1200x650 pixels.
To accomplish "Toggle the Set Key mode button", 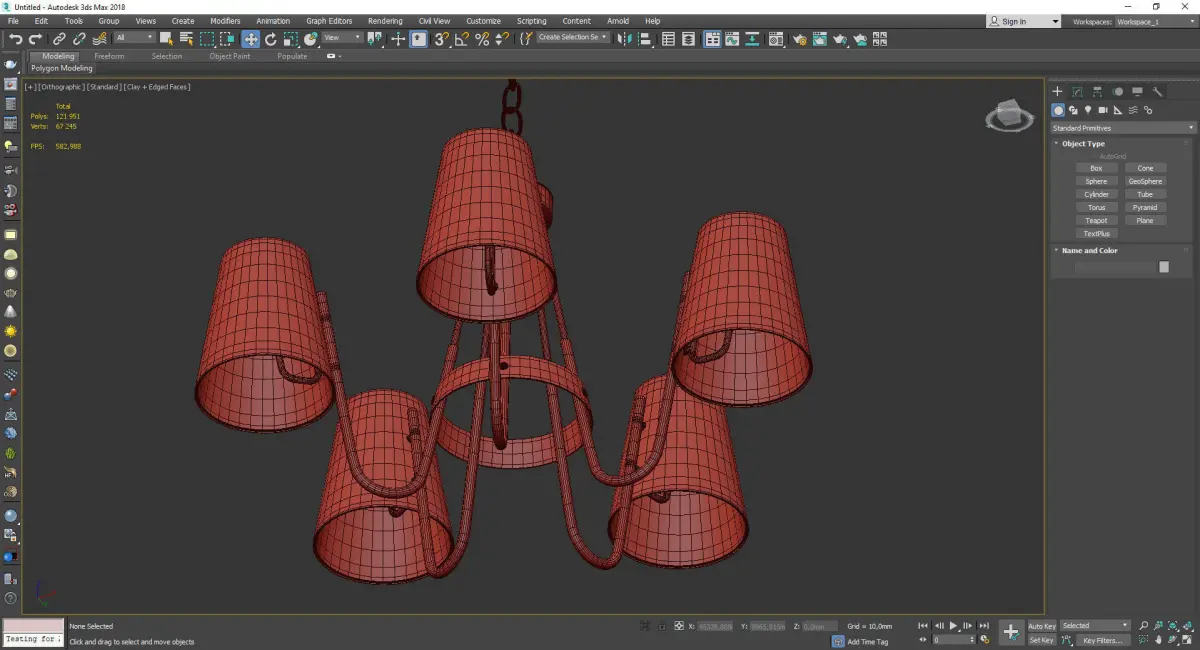I will pos(1042,640).
